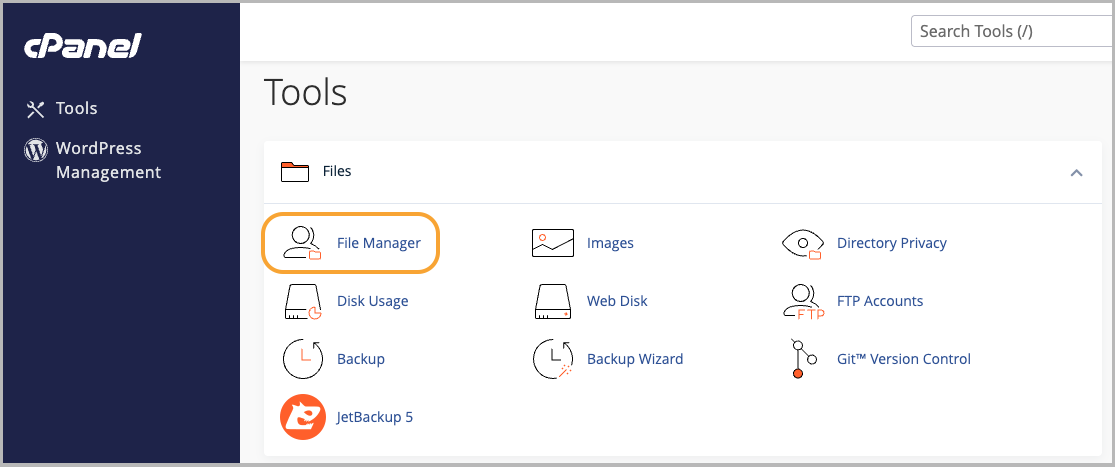Click the orange JetBackup 5 icon
Screen dimensions: 1115x467
click(302, 417)
